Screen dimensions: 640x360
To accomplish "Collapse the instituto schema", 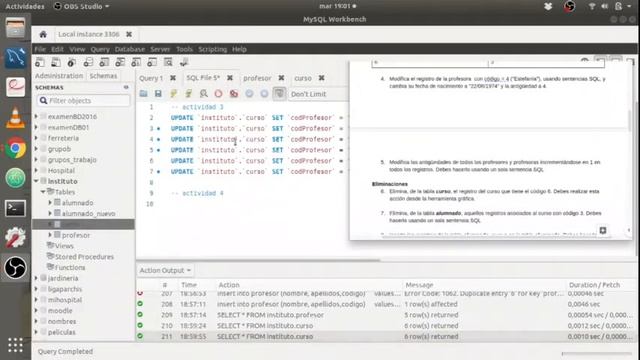I will pyautogui.click(x=36, y=181).
